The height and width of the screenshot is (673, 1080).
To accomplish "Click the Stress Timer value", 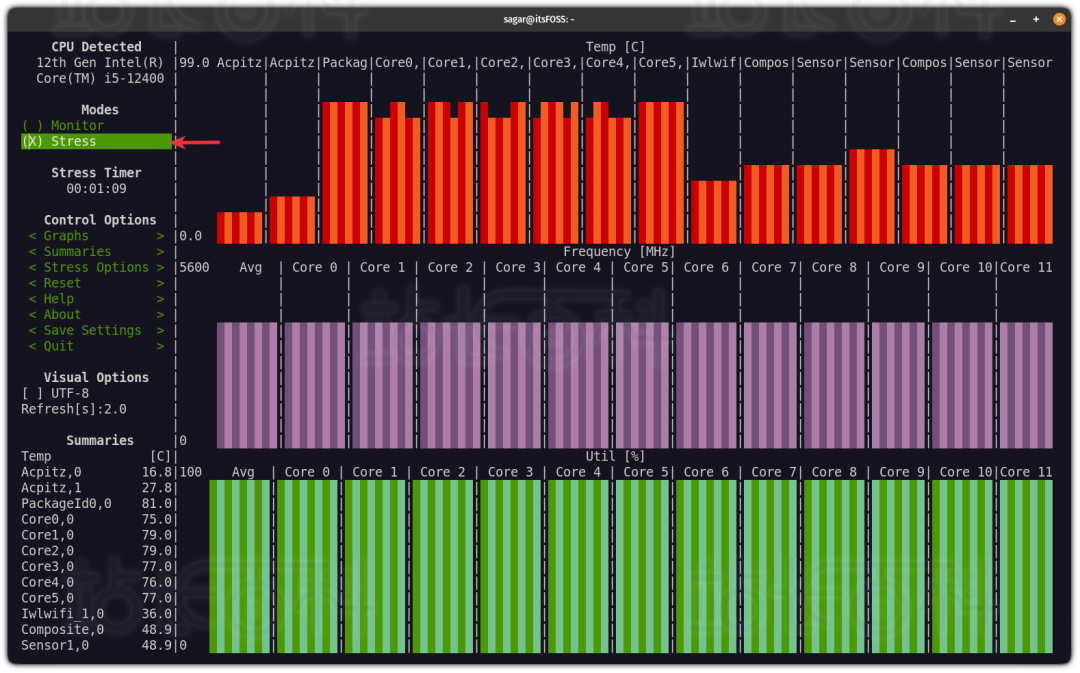I will point(96,189).
